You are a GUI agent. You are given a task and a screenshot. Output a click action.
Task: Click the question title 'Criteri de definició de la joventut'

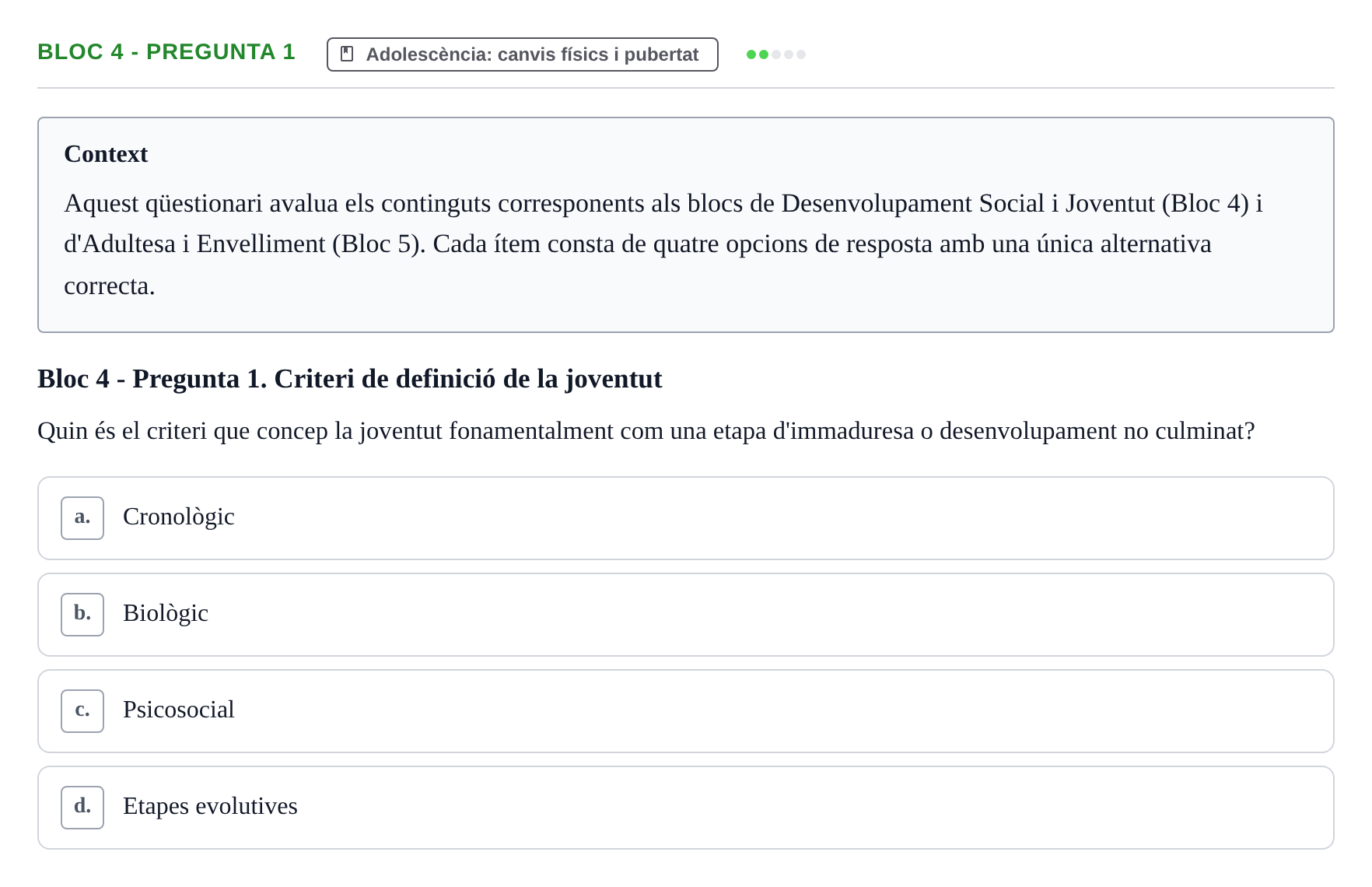click(x=468, y=379)
